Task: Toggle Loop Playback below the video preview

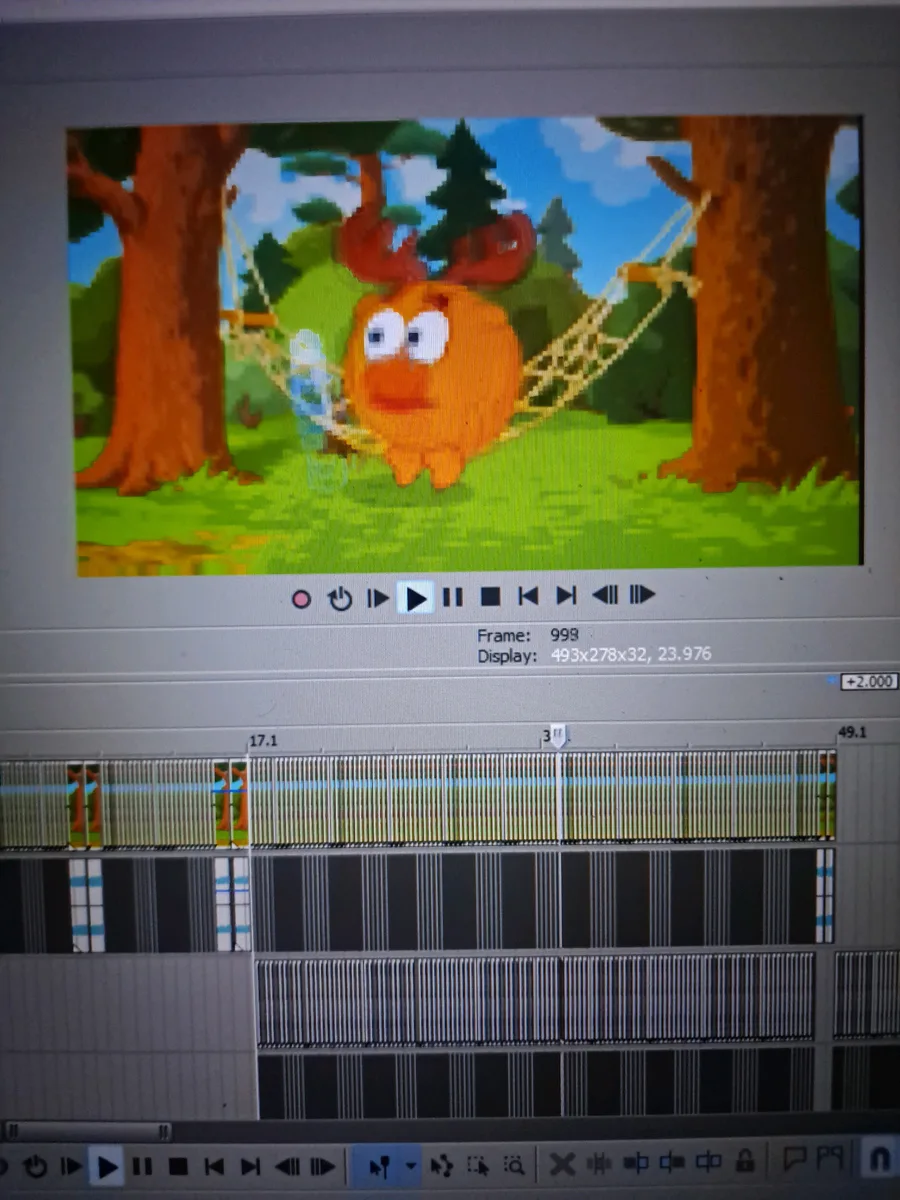Action: [x=340, y=598]
